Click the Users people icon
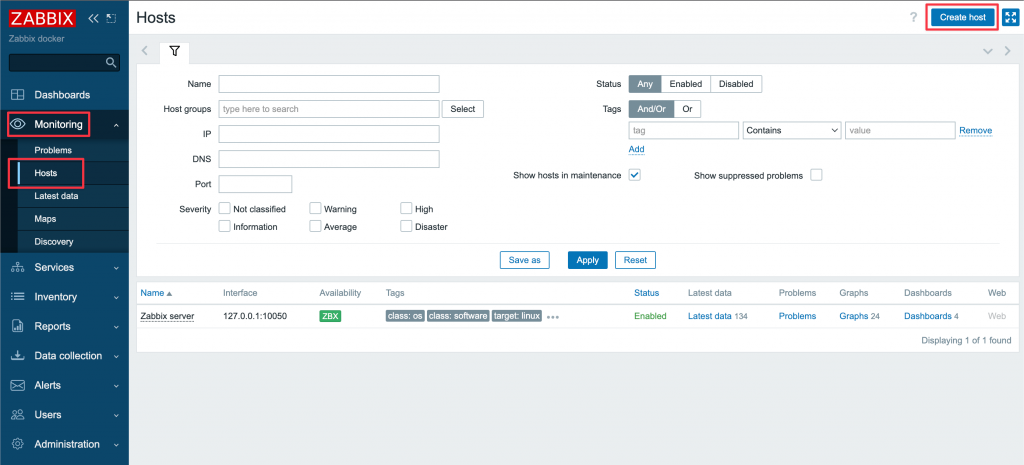The width and height of the screenshot is (1024, 465). click(x=18, y=415)
